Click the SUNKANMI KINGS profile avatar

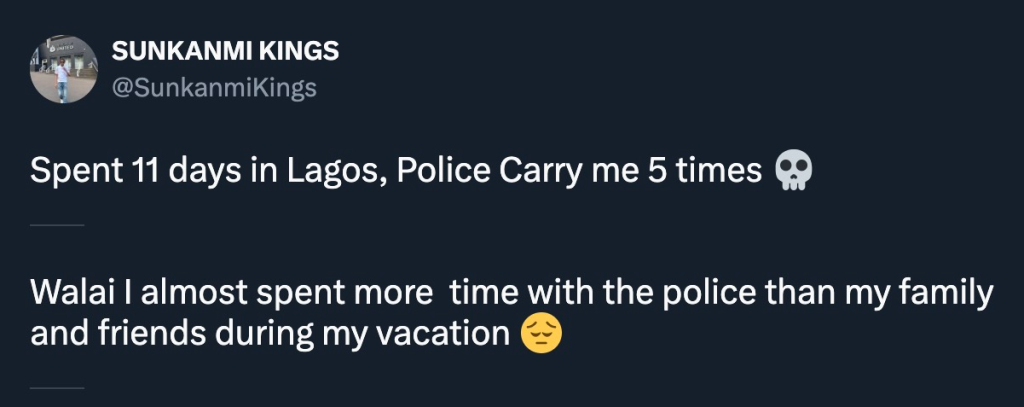point(62,71)
